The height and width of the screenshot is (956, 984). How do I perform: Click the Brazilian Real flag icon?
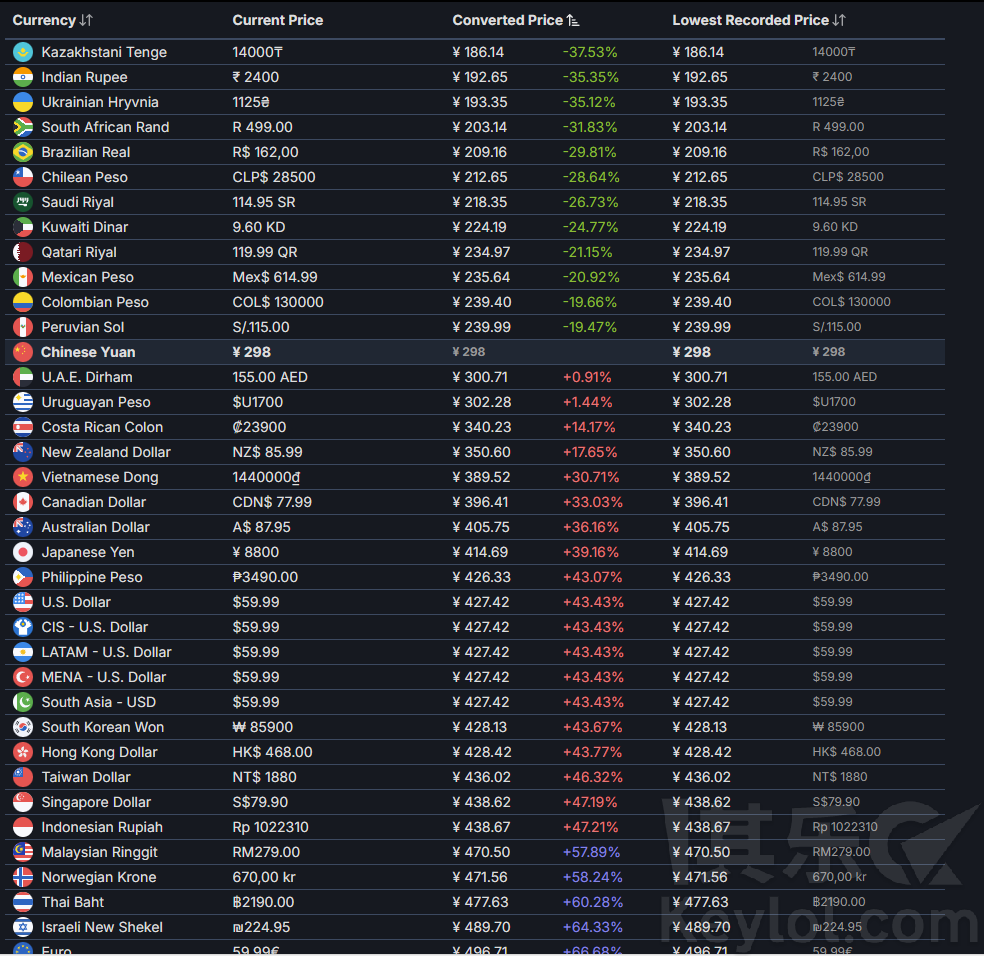[x=23, y=152]
